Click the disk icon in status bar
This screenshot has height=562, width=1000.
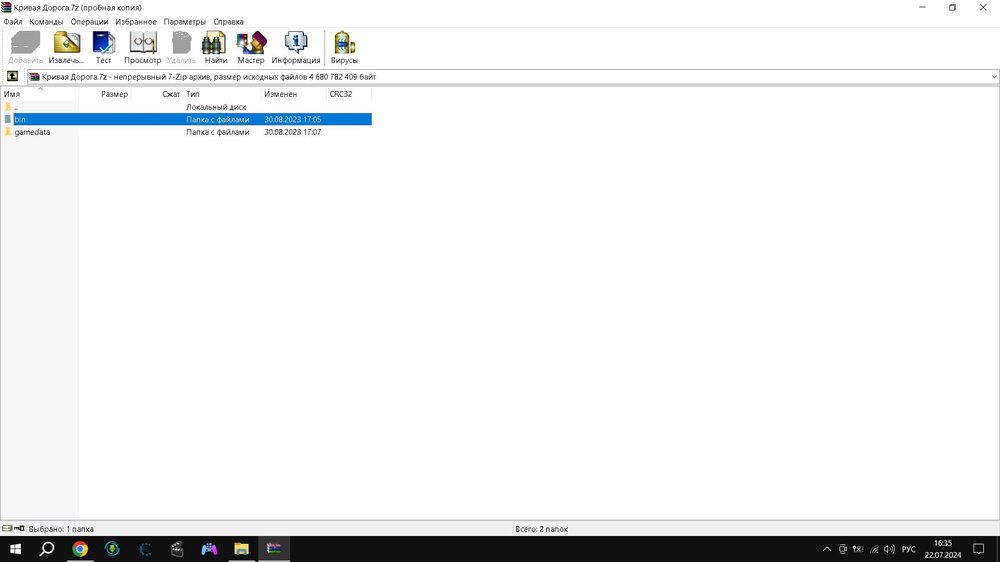point(7,529)
